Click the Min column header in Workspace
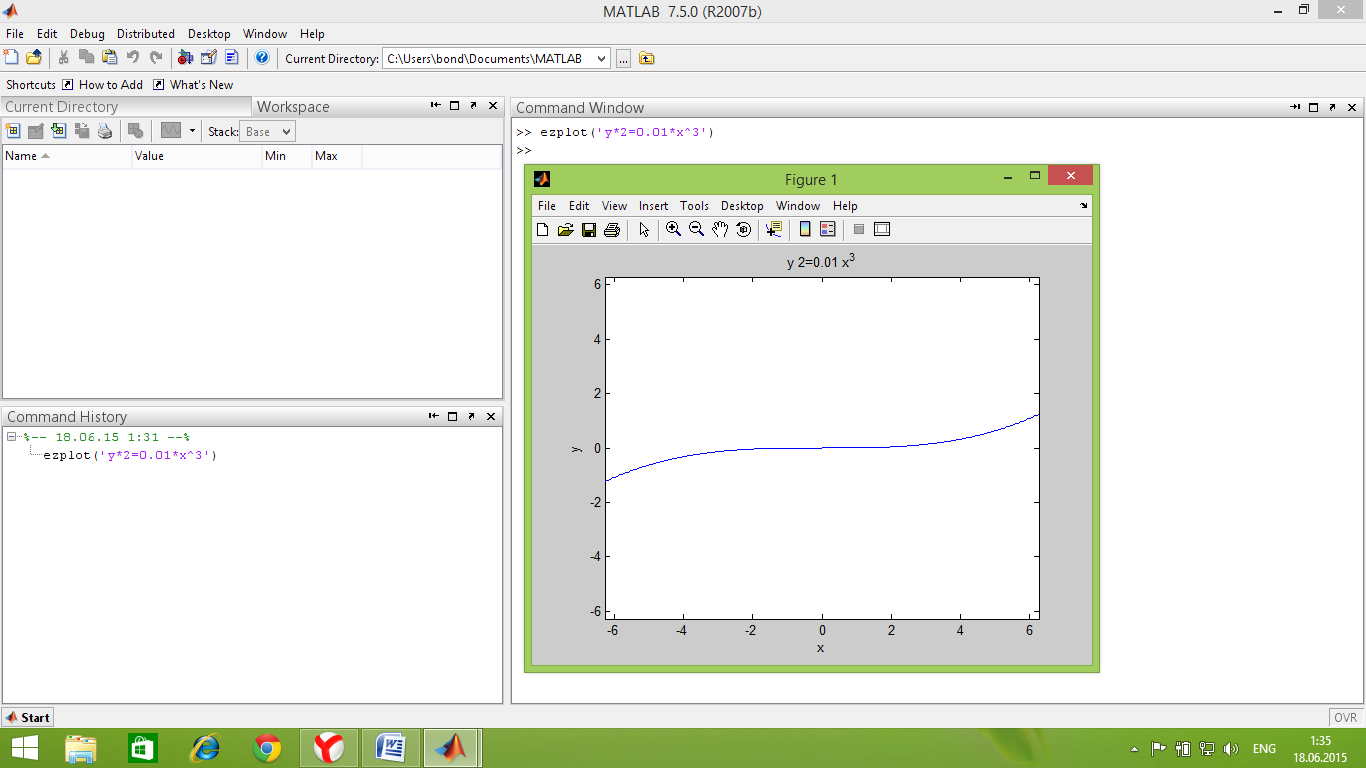The image size is (1366, 768). [286, 156]
